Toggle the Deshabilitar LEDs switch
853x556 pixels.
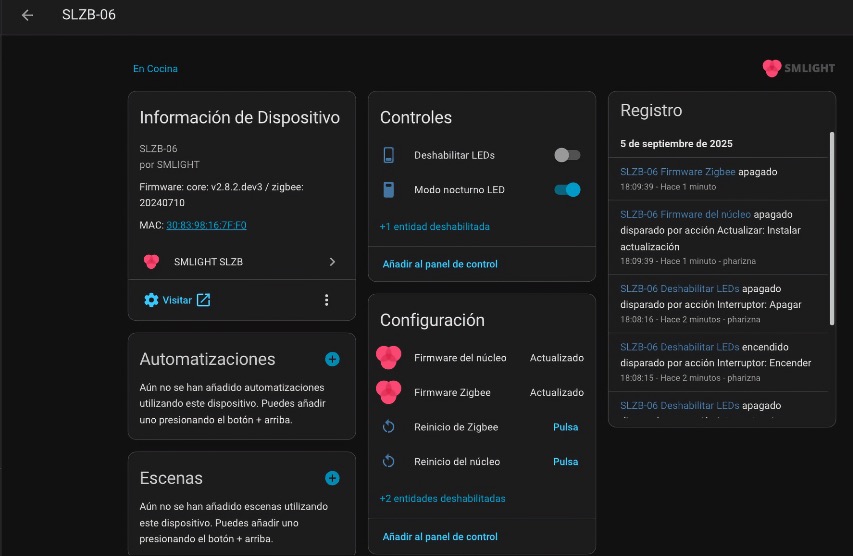coord(567,155)
